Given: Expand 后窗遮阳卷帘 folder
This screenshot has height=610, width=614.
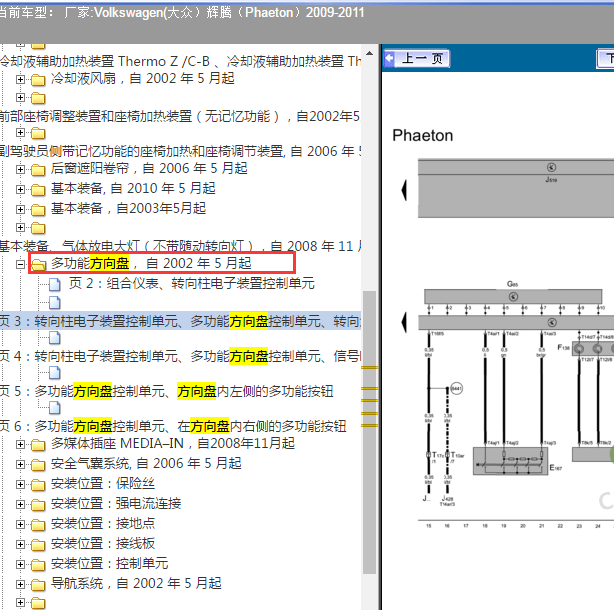Looking at the screenshot, I should [20, 170].
